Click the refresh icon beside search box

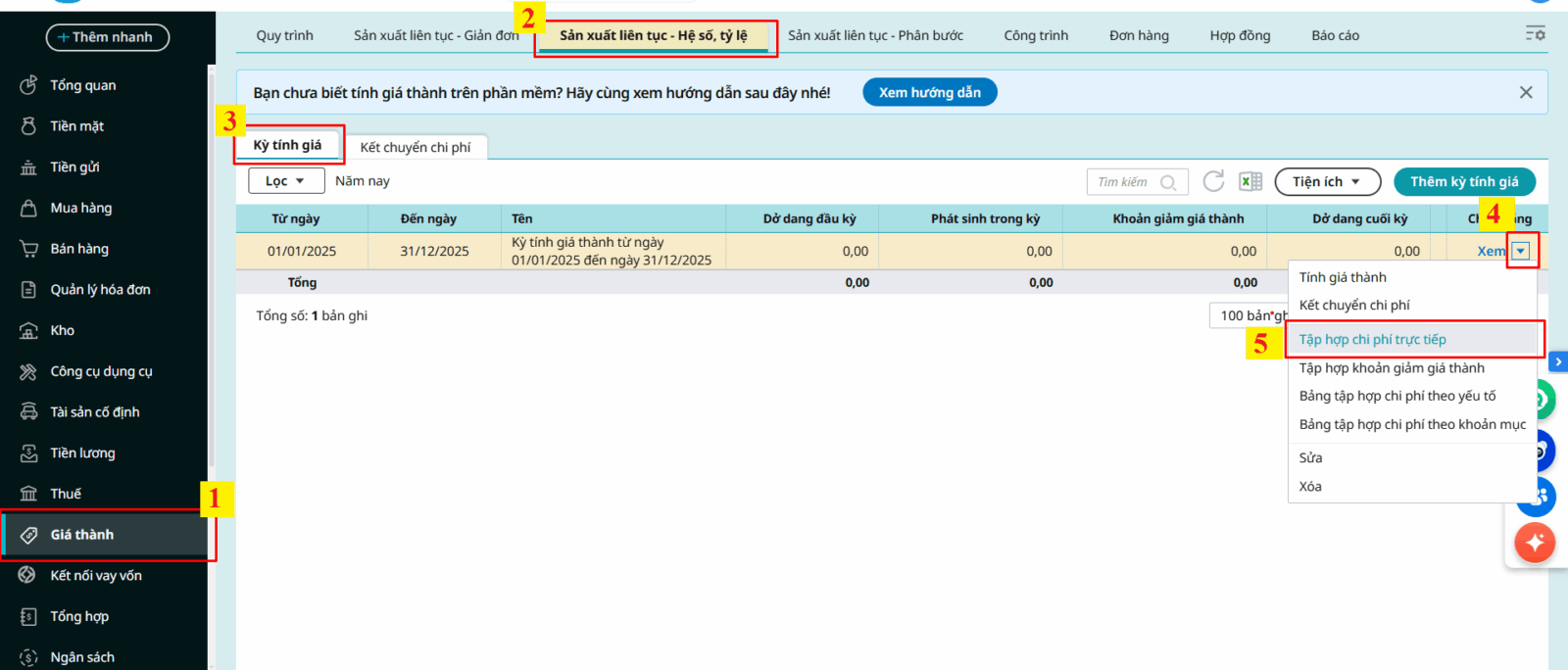click(x=1213, y=181)
